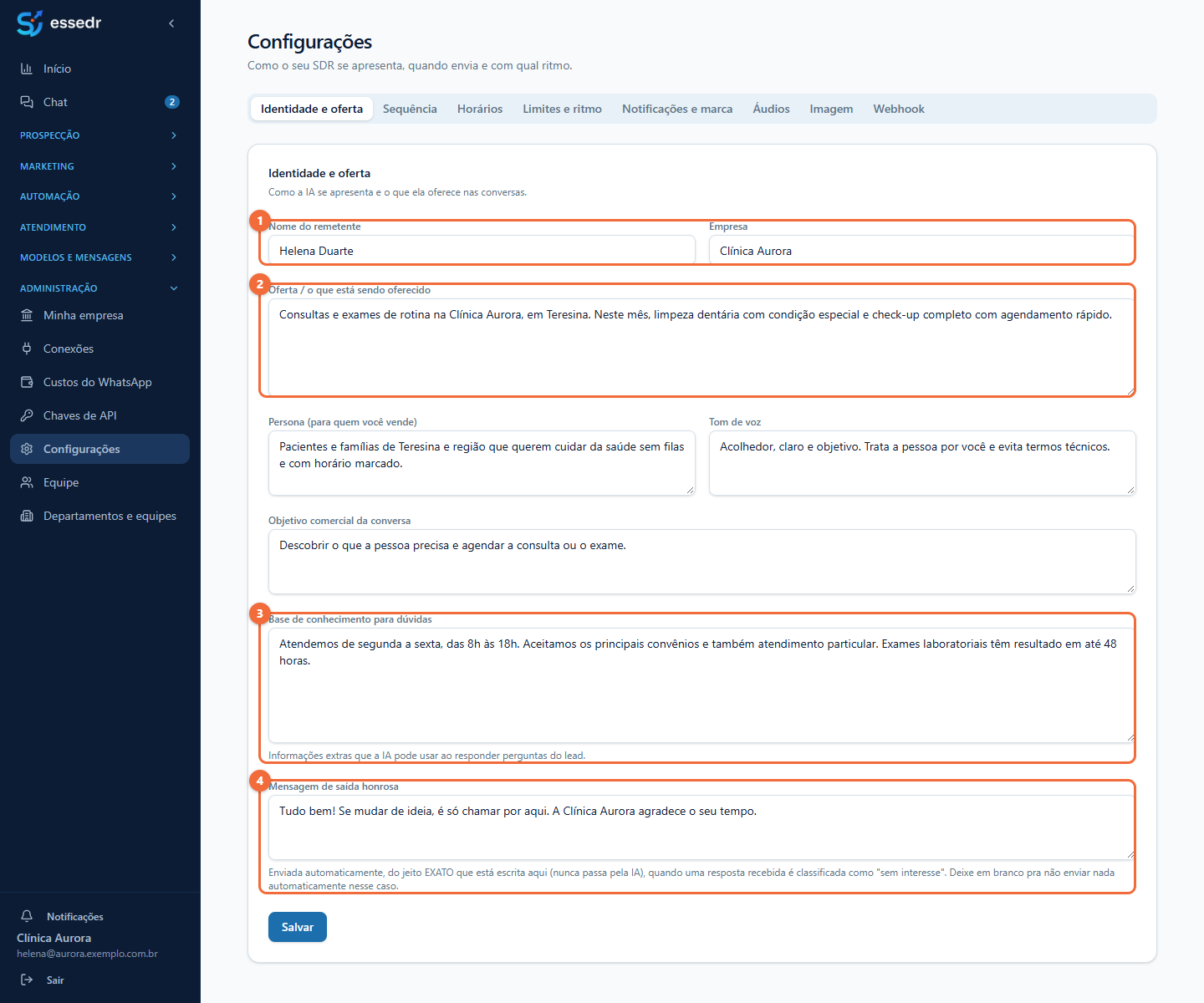
Task: Select the Identidade e oferta tab
Action: (312, 109)
